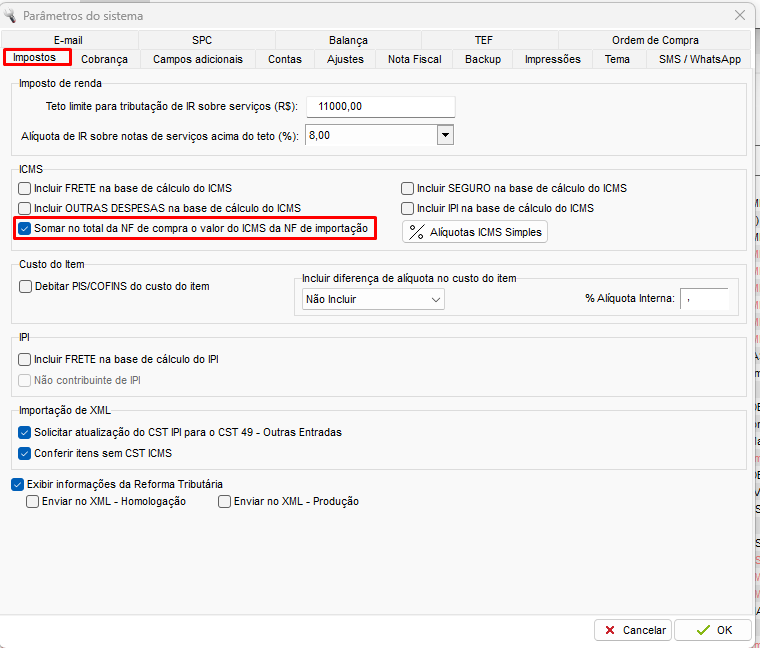Click the red X icon on Cancelar

pyautogui.click(x=609, y=630)
